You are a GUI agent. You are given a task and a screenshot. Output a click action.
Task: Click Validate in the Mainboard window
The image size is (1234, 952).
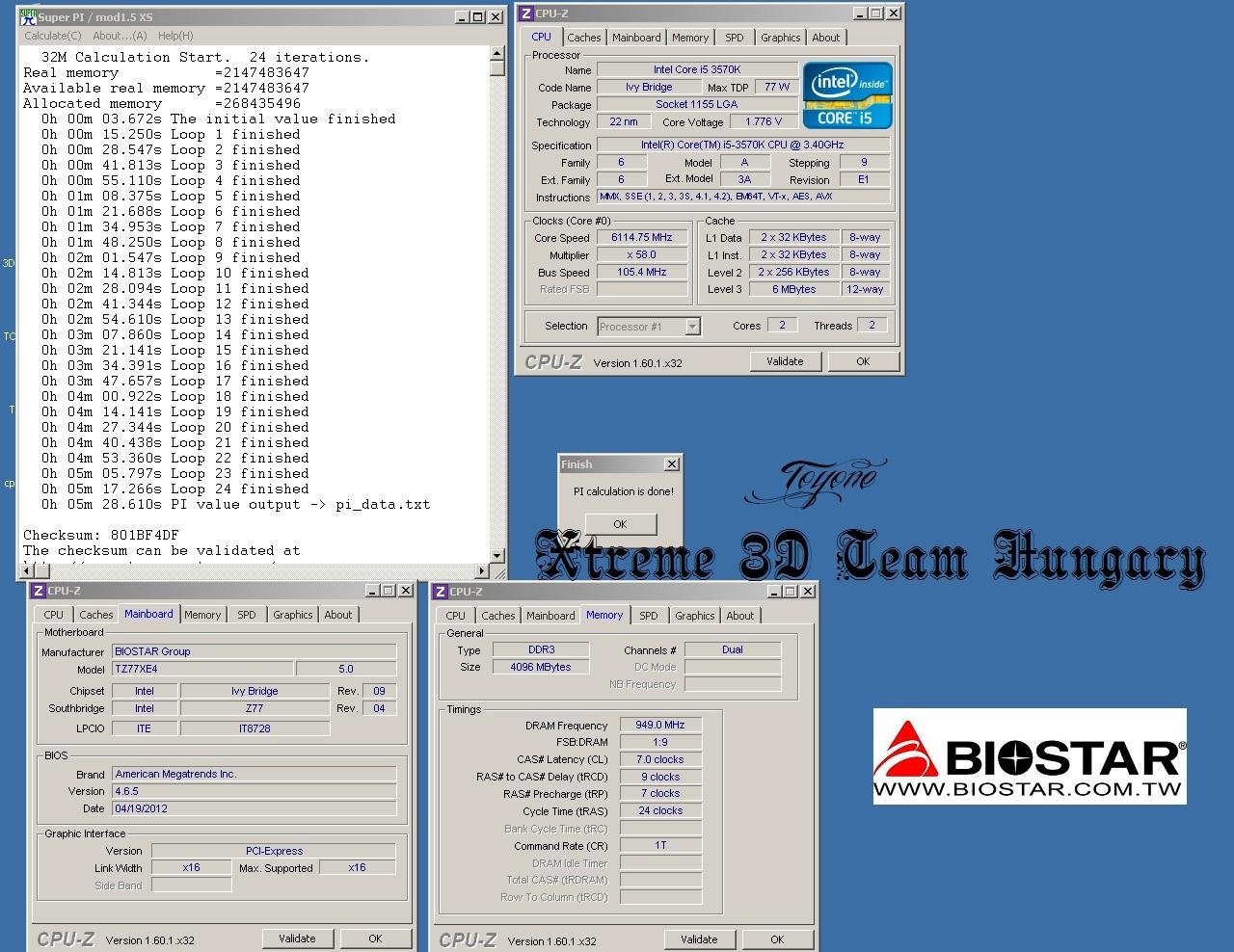pos(297,939)
